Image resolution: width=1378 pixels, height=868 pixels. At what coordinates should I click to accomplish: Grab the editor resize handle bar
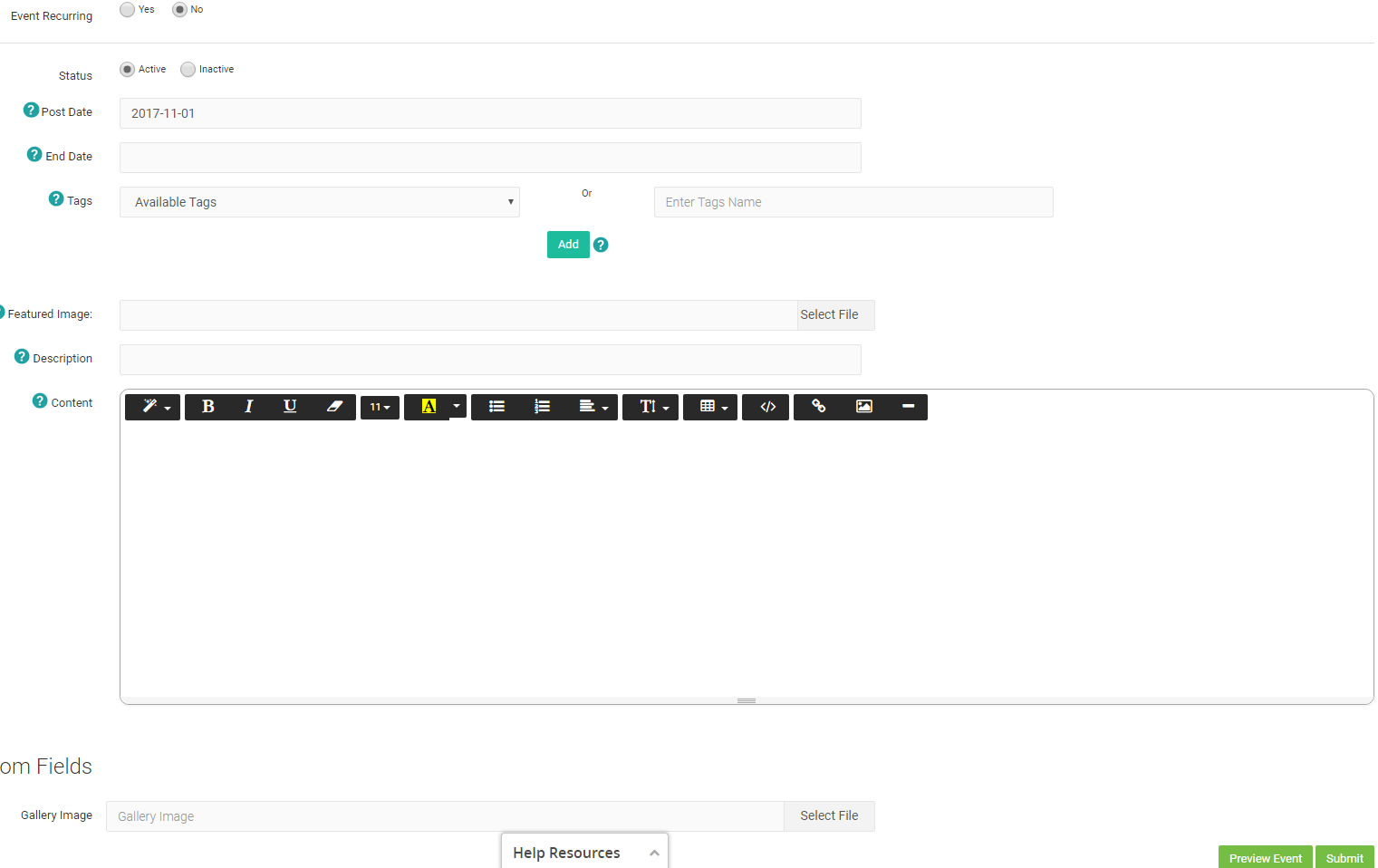point(747,700)
